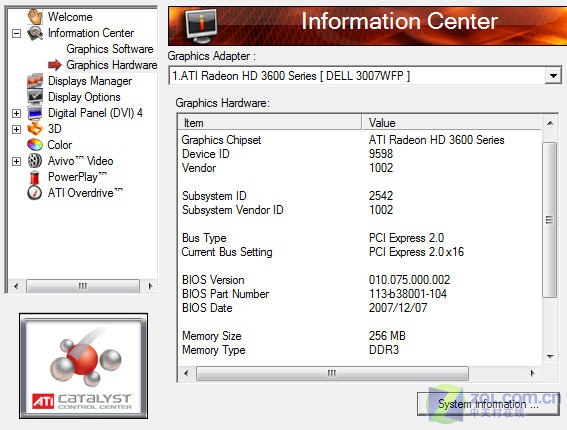Click the hardware list scroll up arrow
The width and height of the screenshot is (567, 430).
click(550, 123)
